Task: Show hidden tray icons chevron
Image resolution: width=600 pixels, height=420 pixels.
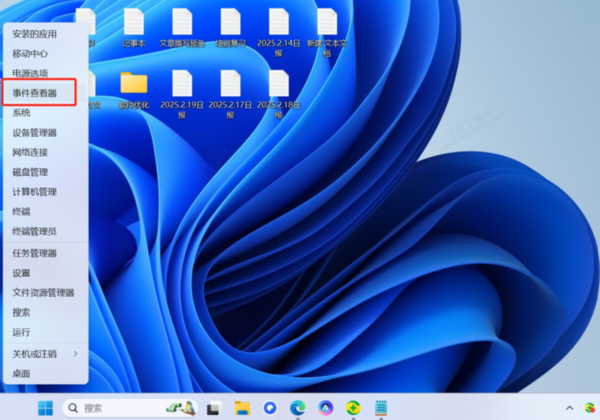Action: coord(569,408)
